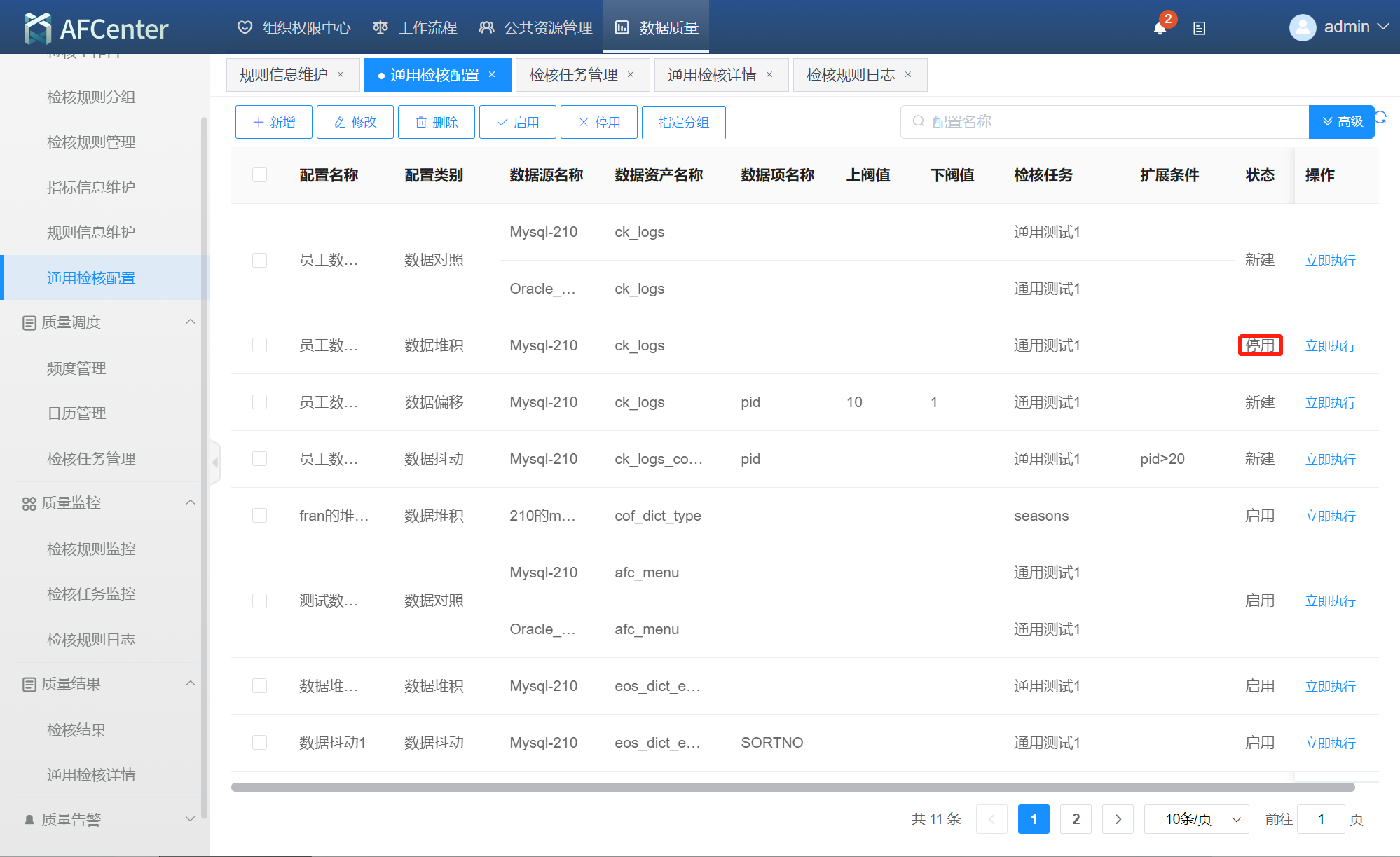Select the 数据抖动1 row checkbox
This screenshot has width=1400, height=857.
pyautogui.click(x=259, y=743)
